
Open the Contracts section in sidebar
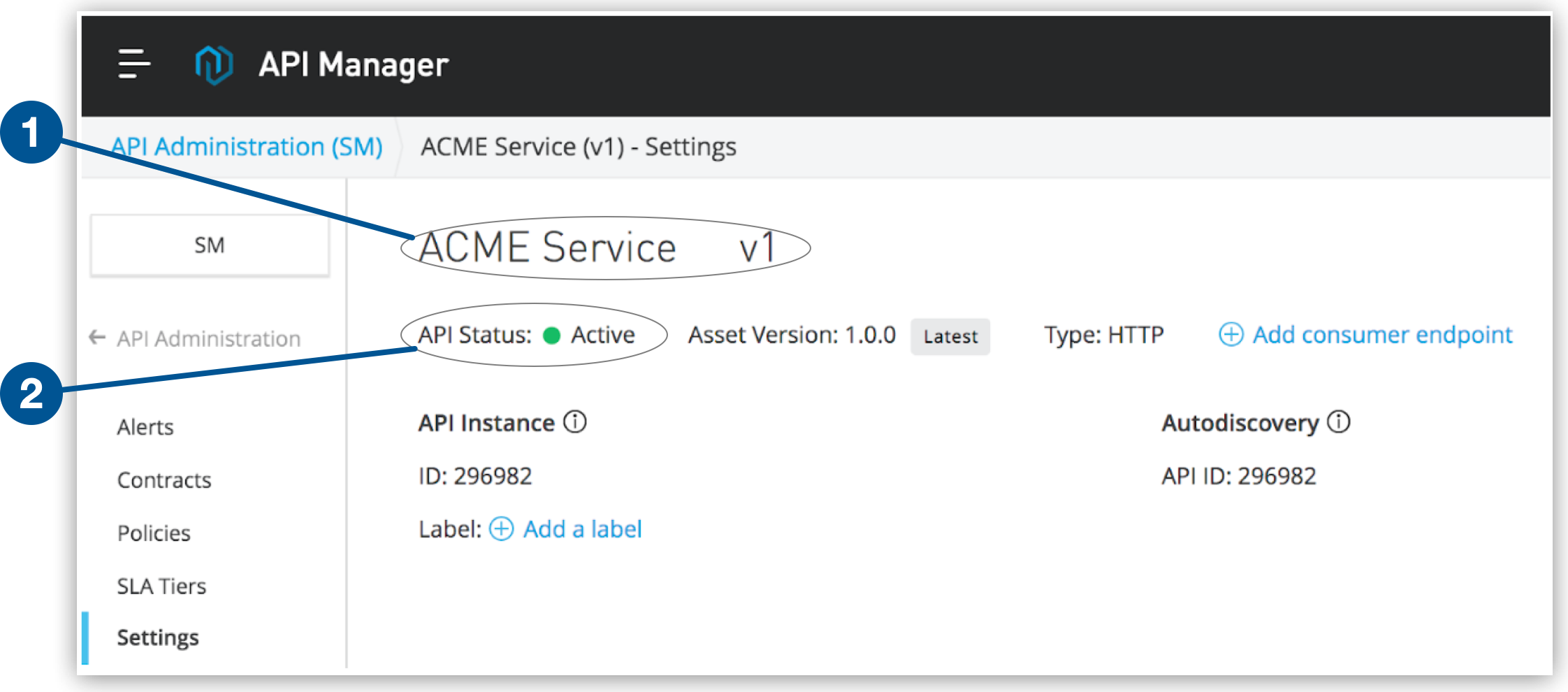pos(164,480)
